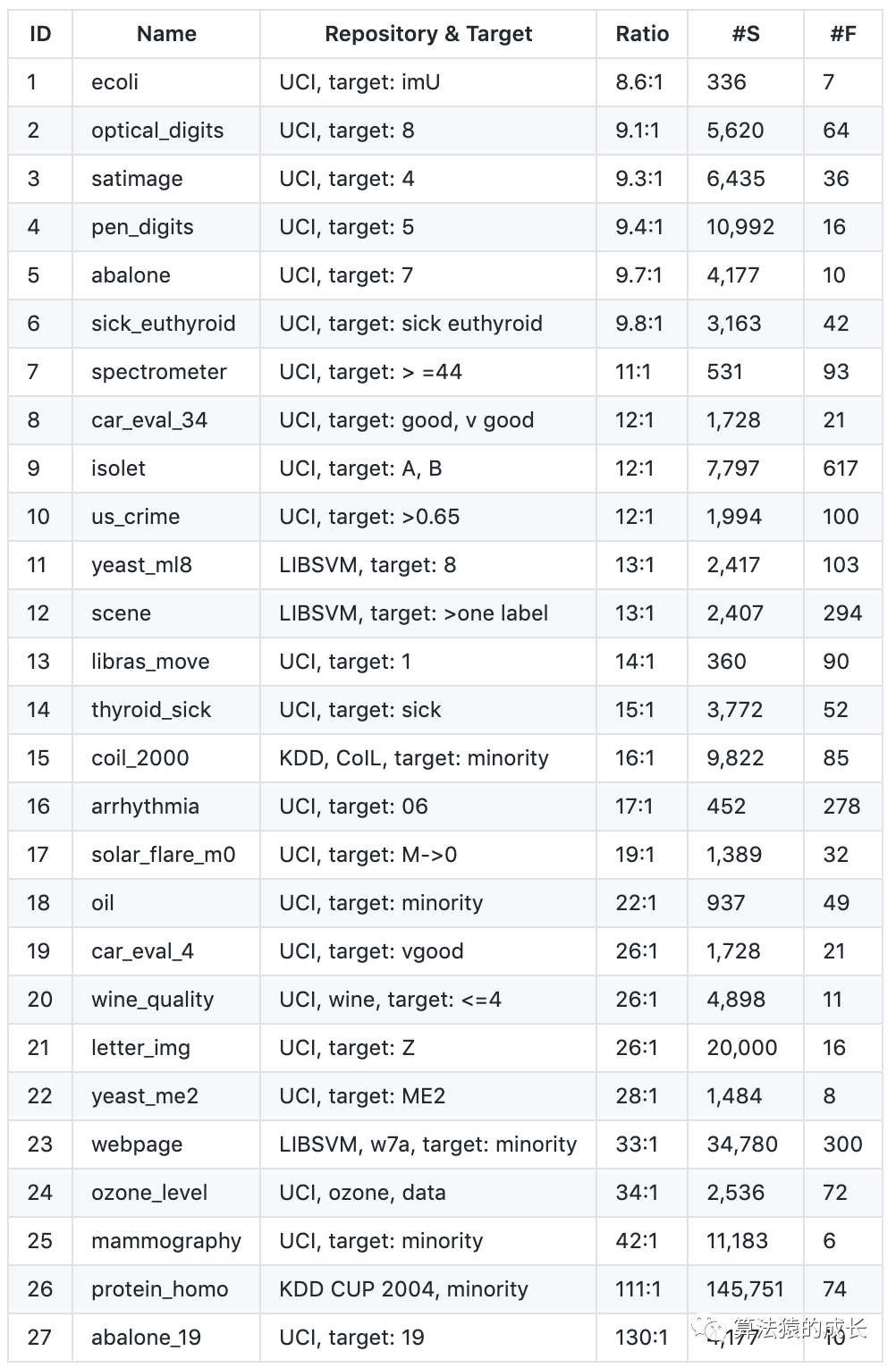Select the ecoli dataset name cell
896x1368 pixels.
click(x=115, y=82)
